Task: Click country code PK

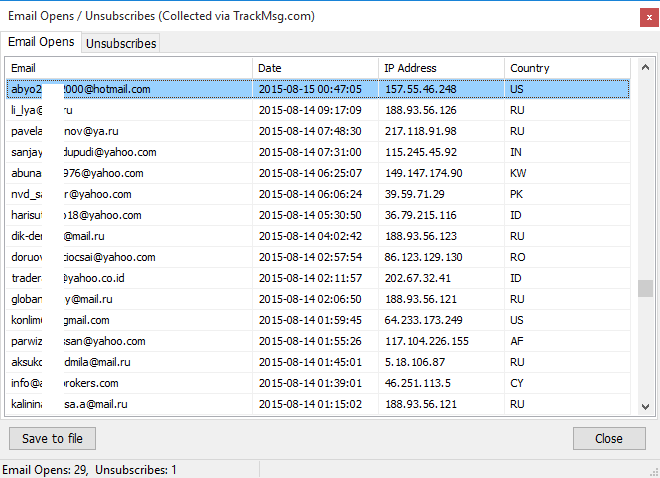Action: (516, 194)
